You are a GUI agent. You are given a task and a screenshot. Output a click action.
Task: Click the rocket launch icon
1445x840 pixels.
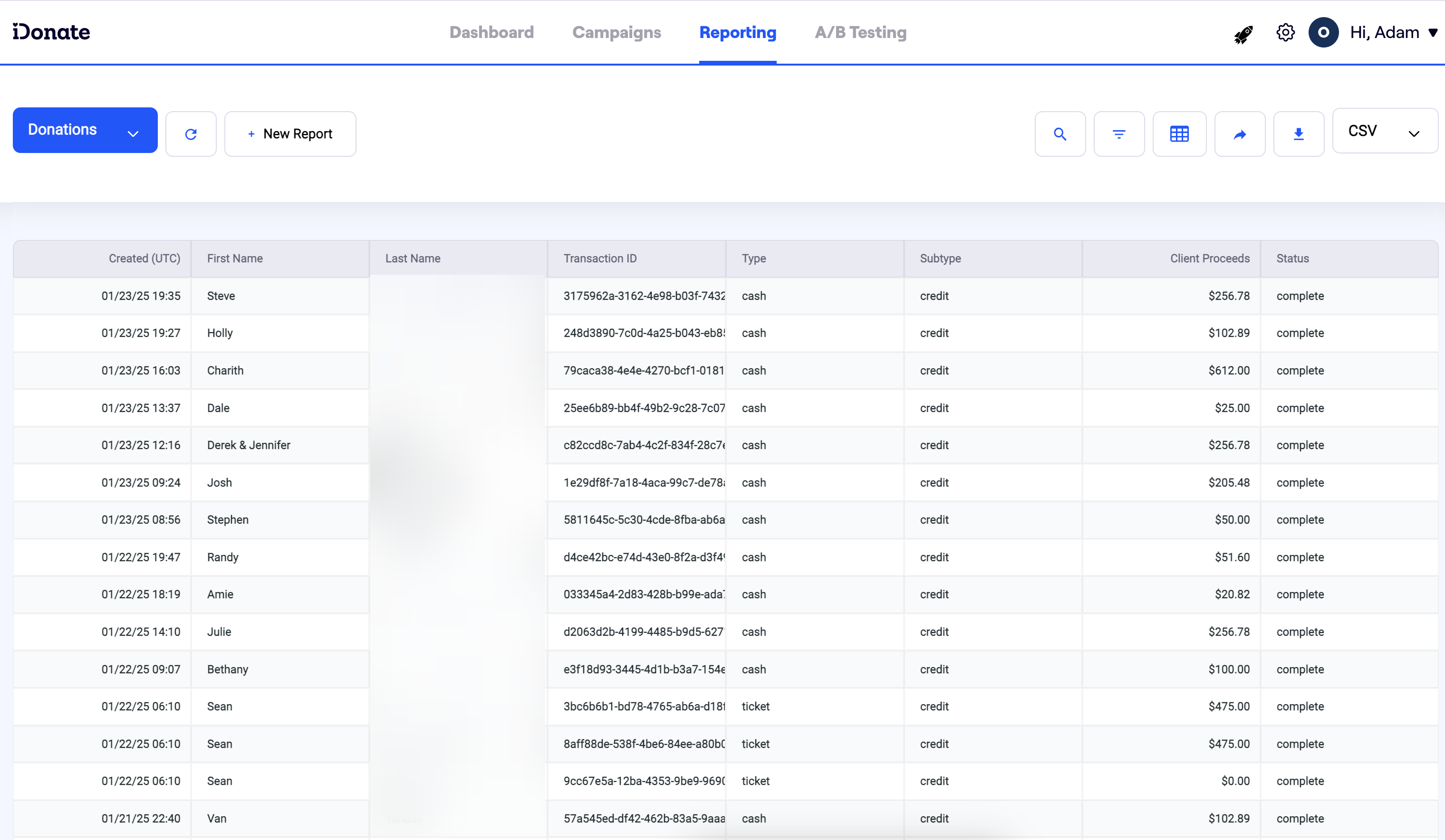[1243, 34]
